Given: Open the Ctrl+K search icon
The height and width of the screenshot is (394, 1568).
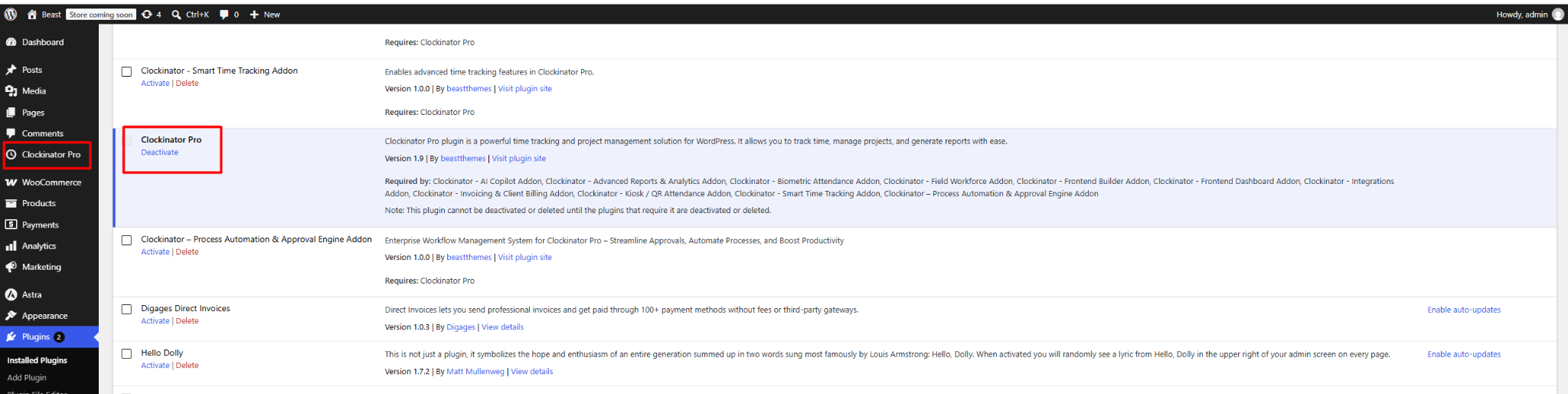Looking at the screenshot, I should [176, 15].
